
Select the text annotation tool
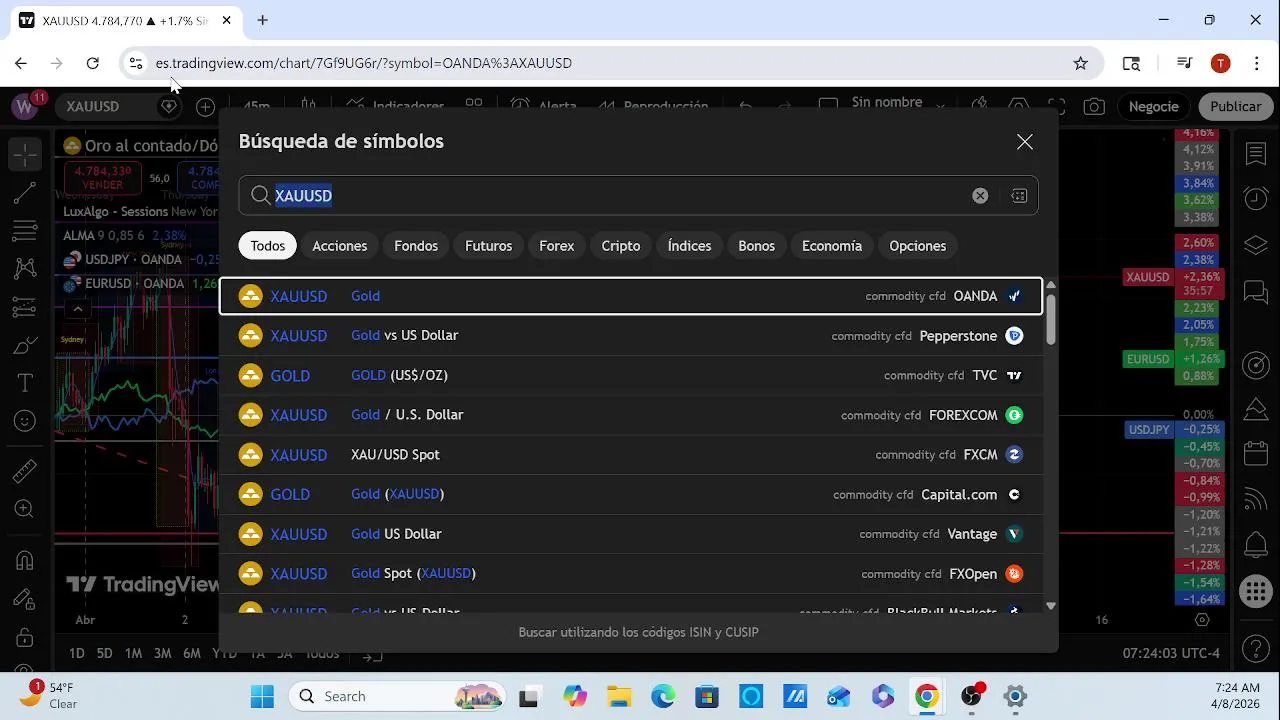25,384
